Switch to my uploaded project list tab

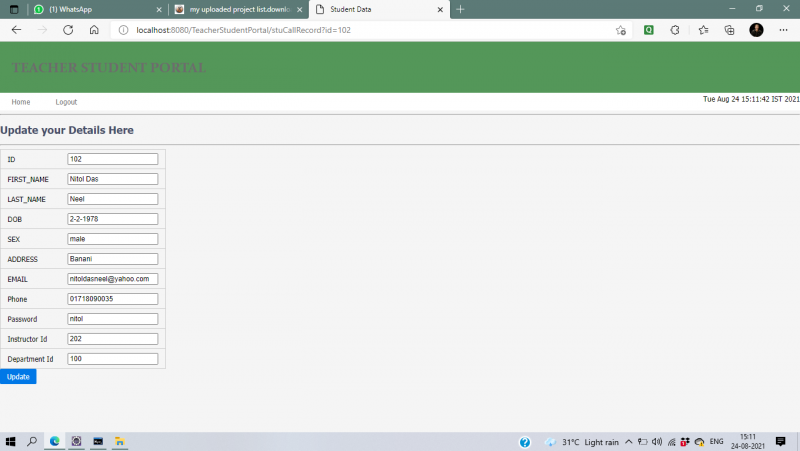(x=239, y=9)
